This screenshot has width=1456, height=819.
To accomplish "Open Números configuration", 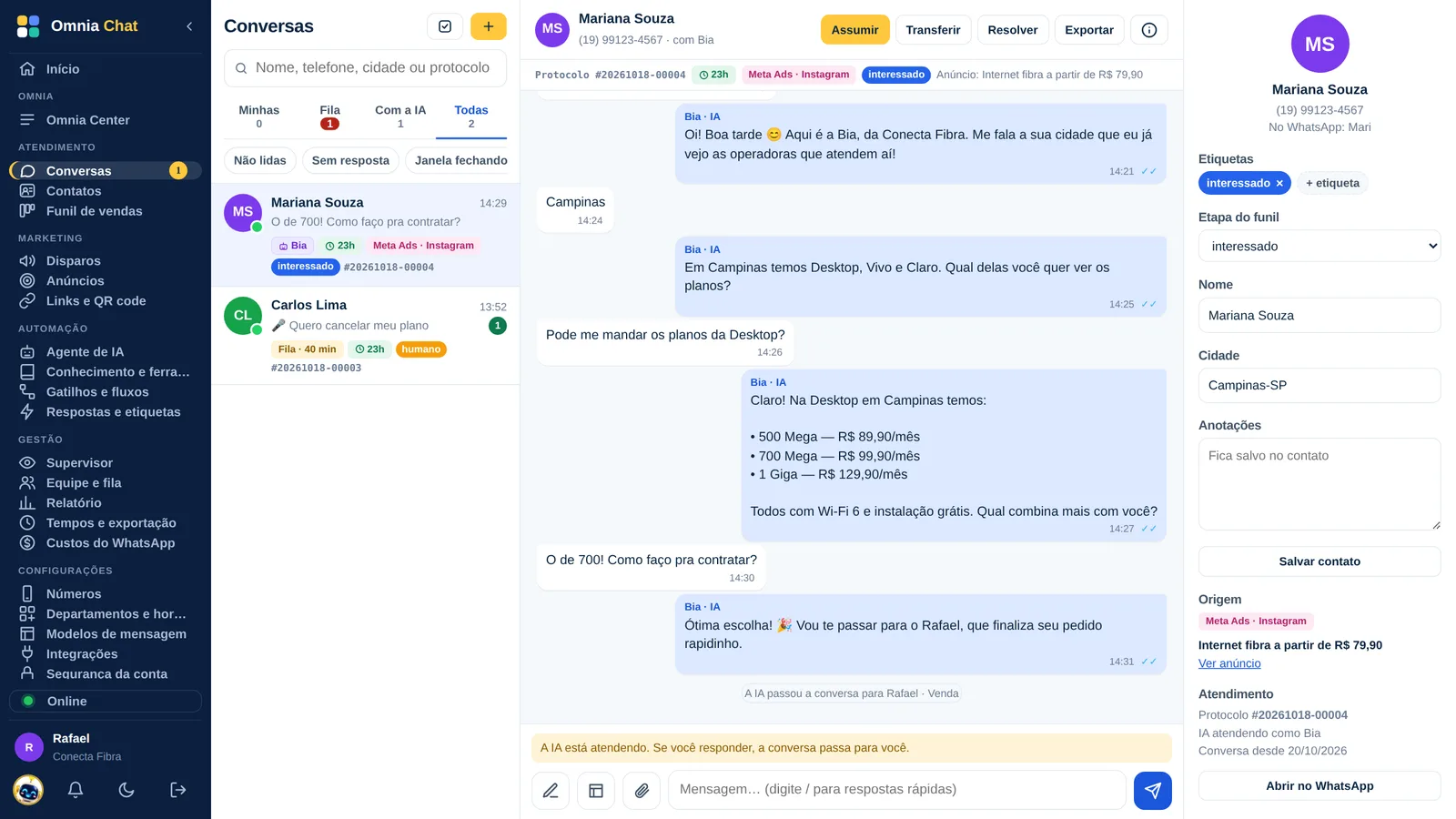I will (x=106, y=594).
